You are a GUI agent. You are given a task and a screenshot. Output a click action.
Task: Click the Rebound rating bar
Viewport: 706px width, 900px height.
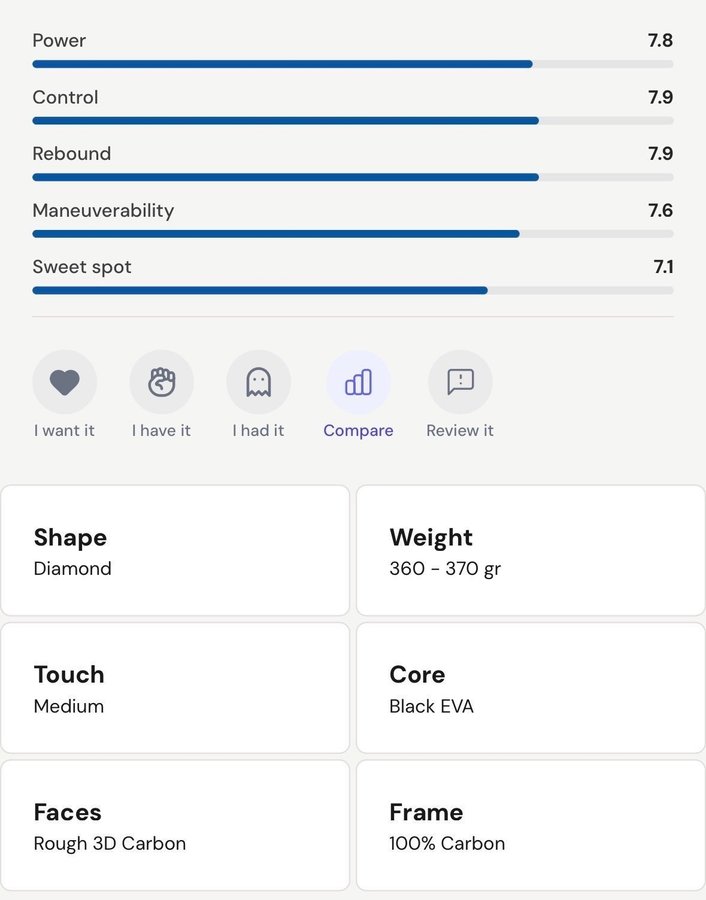click(x=352, y=177)
